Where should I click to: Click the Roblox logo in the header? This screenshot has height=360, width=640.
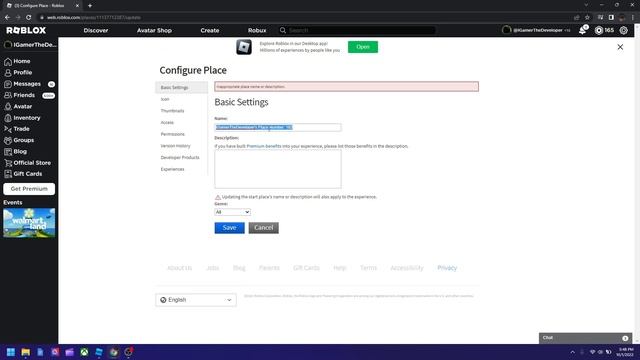click(26, 31)
